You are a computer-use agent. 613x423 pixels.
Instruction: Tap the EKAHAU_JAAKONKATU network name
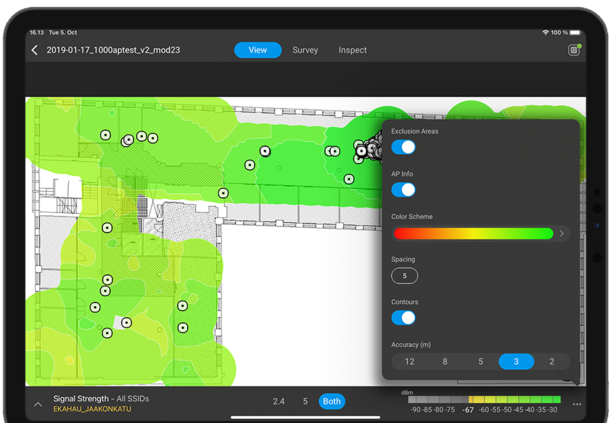coord(92,409)
